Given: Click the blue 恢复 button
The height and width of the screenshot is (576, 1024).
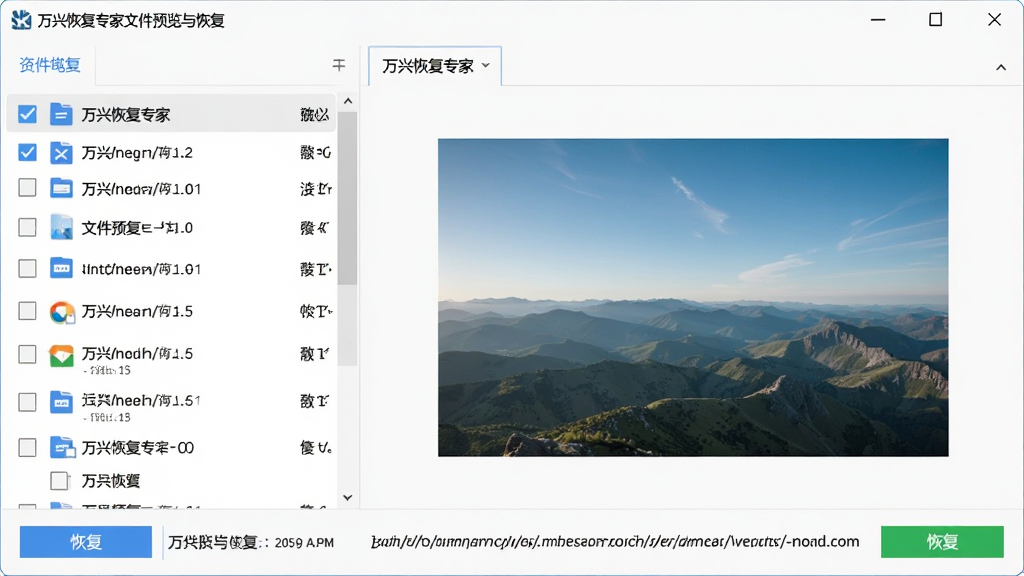Looking at the screenshot, I should 86,542.
